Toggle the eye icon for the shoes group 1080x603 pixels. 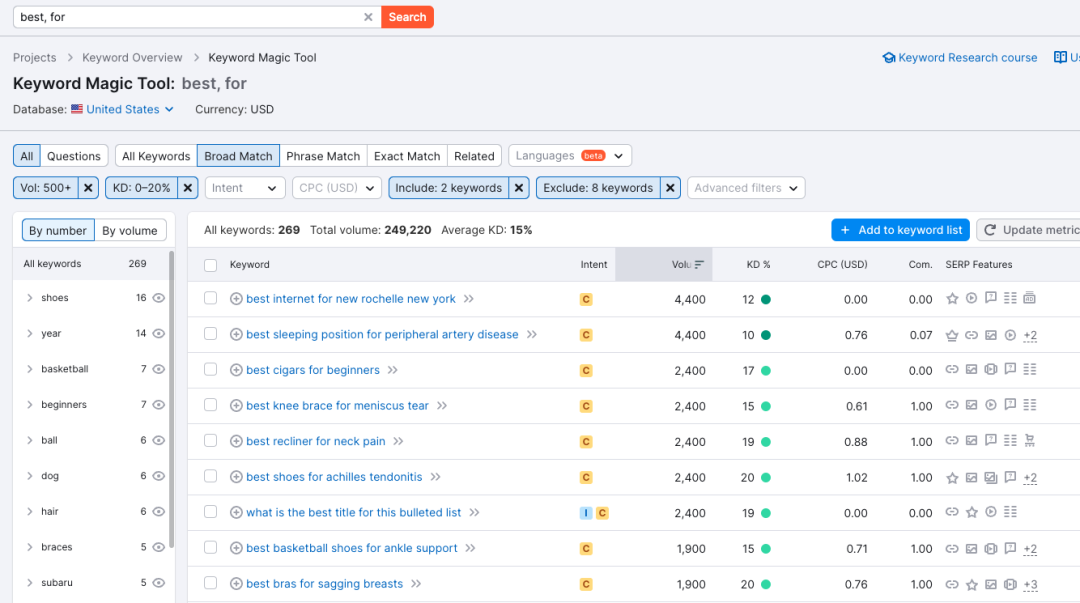[x=158, y=298]
